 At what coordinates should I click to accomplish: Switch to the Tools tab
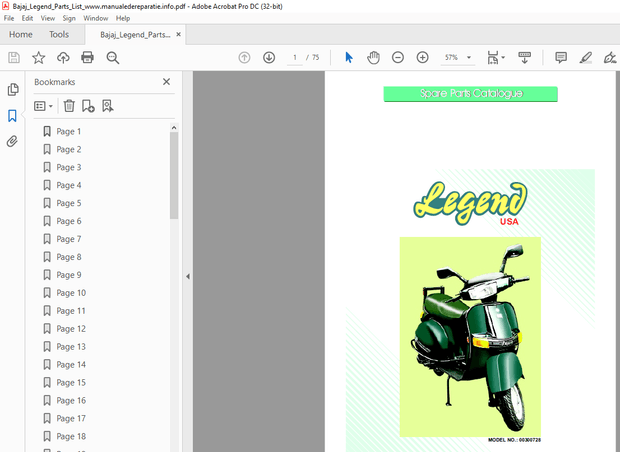[x=59, y=34]
